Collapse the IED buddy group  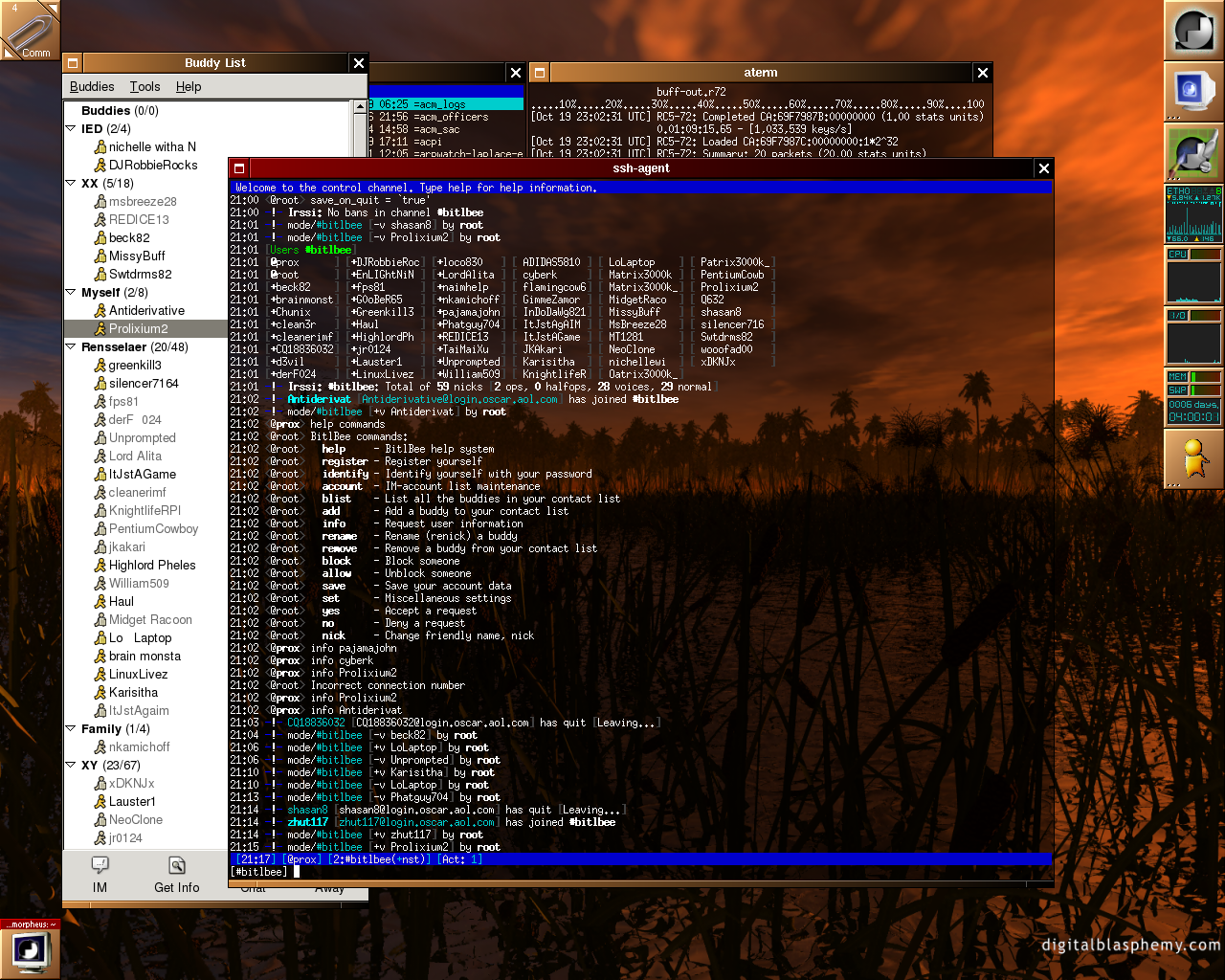(70, 128)
